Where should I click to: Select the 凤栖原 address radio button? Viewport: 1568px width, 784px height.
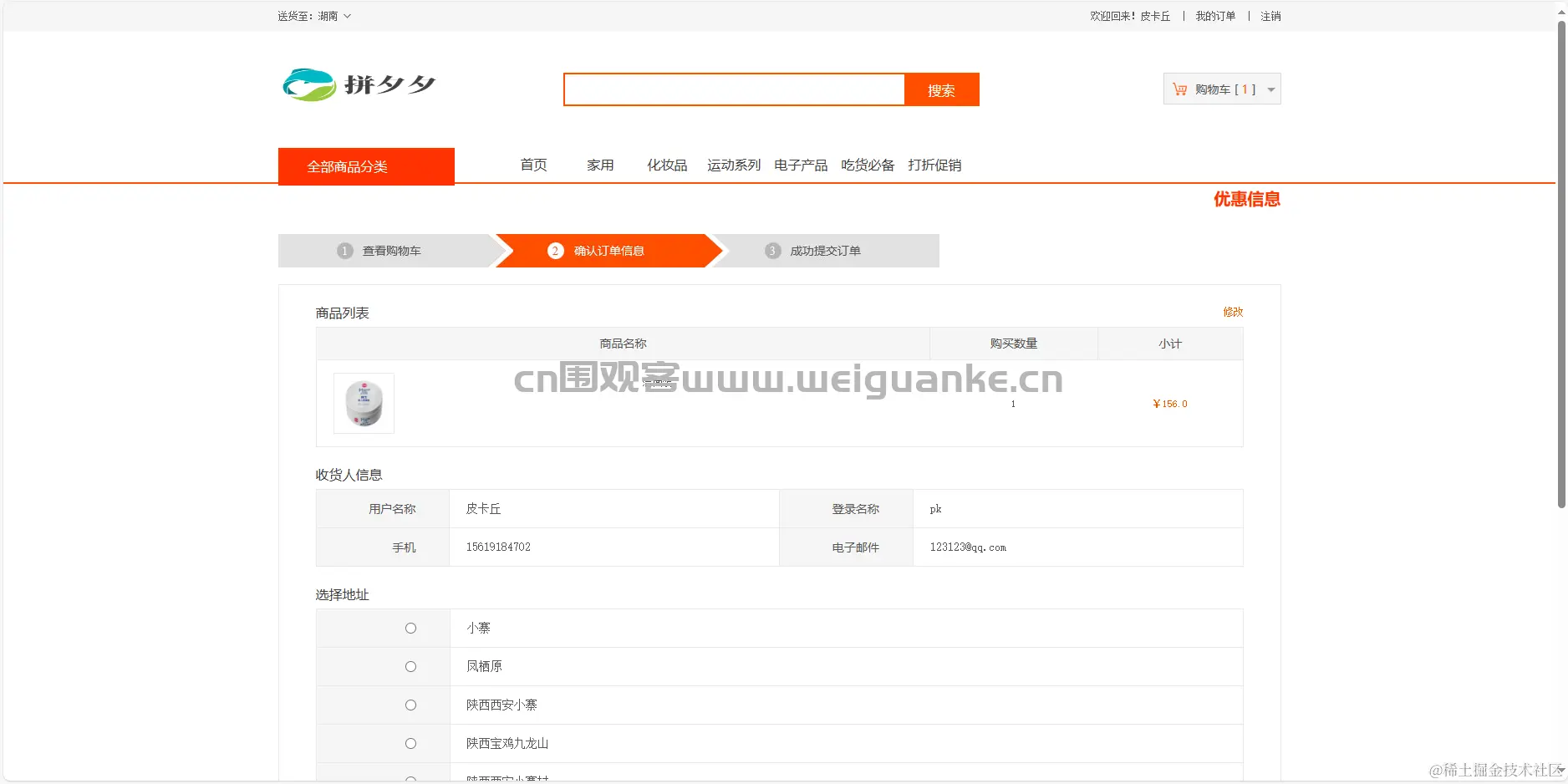pyautogui.click(x=410, y=666)
